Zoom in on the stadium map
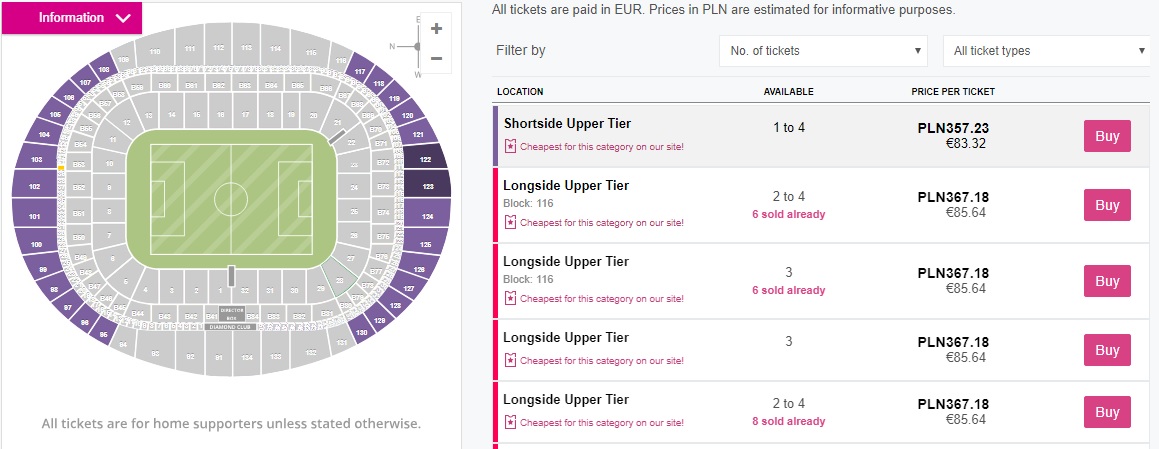1159x449 pixels. tap(436, 29)
